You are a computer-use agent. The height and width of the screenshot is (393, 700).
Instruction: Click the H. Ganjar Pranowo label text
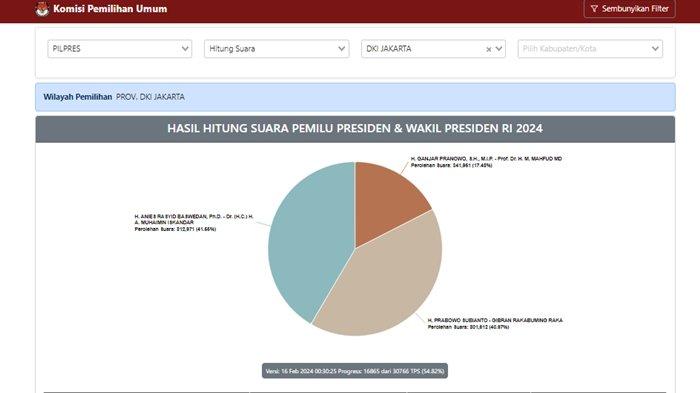pos(486,162)
